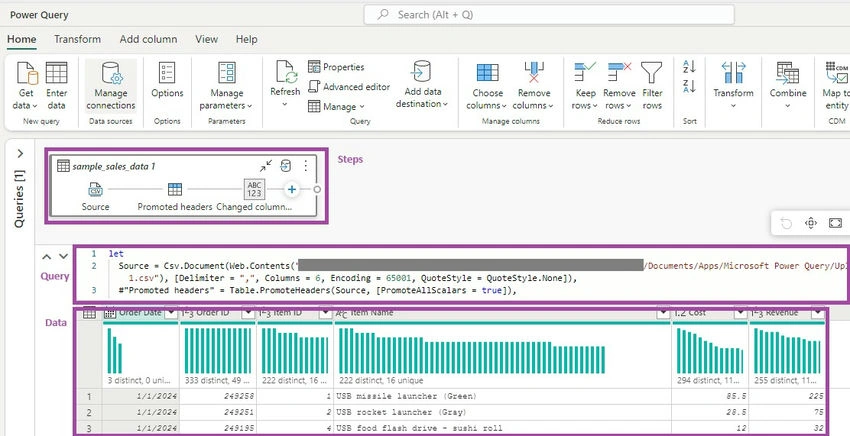Image resolution: width=850 pixels, height=436 pixels.
Task: Open the Options settings icon
Action: (167, 73)
